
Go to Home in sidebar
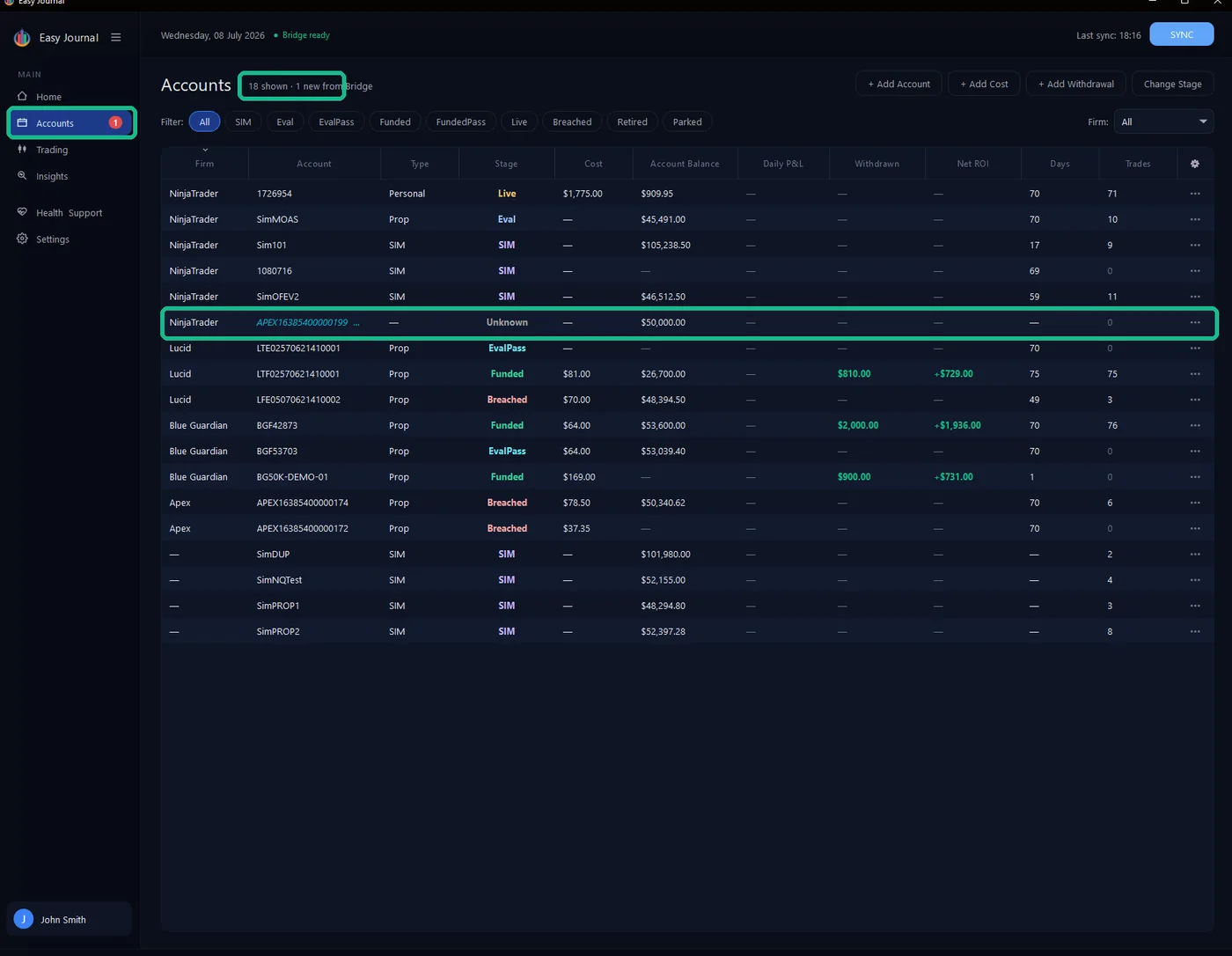48,97
